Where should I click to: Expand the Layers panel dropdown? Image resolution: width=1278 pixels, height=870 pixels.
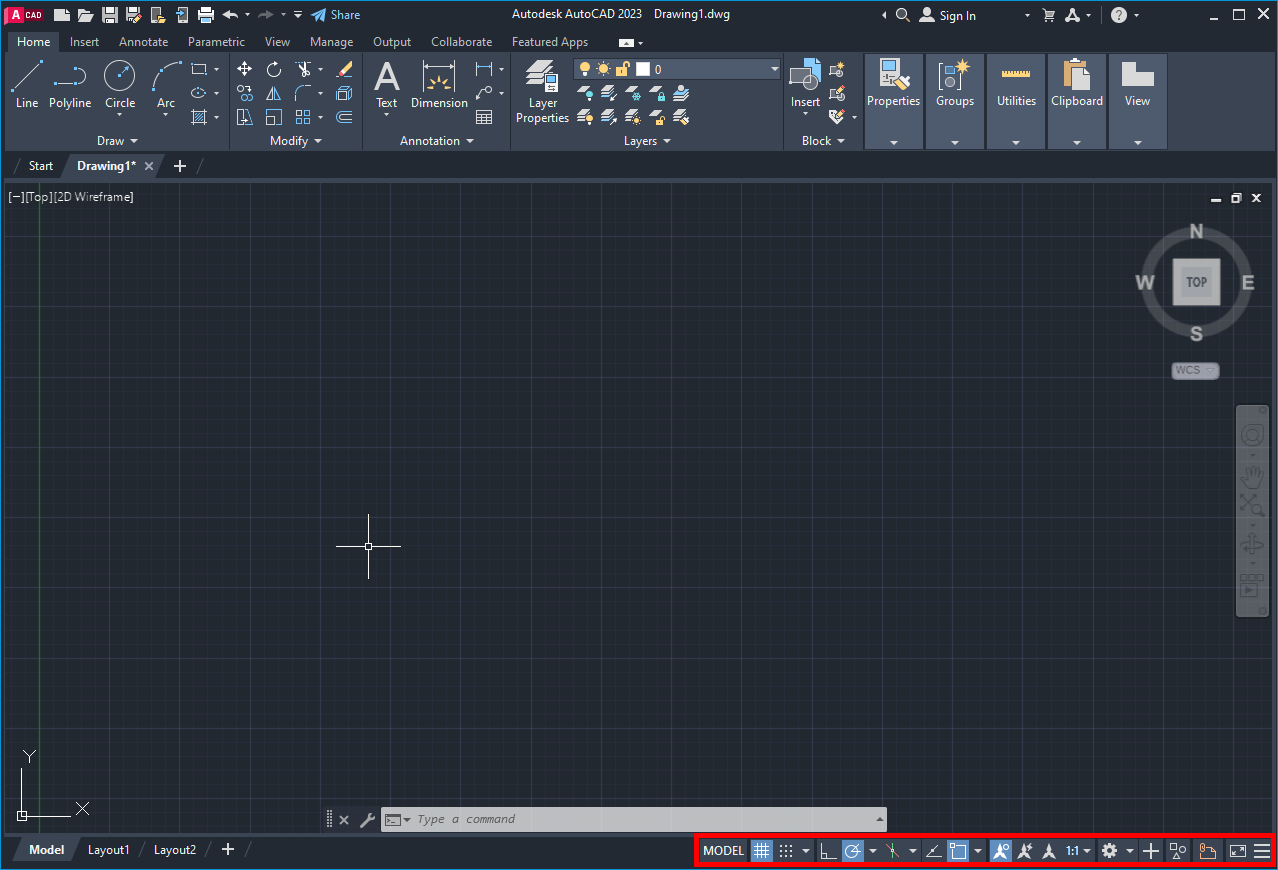647,141
